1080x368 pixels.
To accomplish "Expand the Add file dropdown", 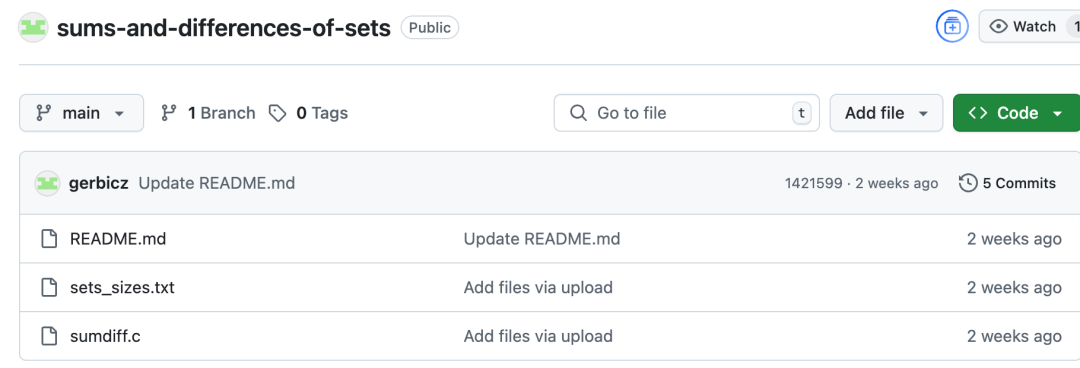I will (886, 113).
